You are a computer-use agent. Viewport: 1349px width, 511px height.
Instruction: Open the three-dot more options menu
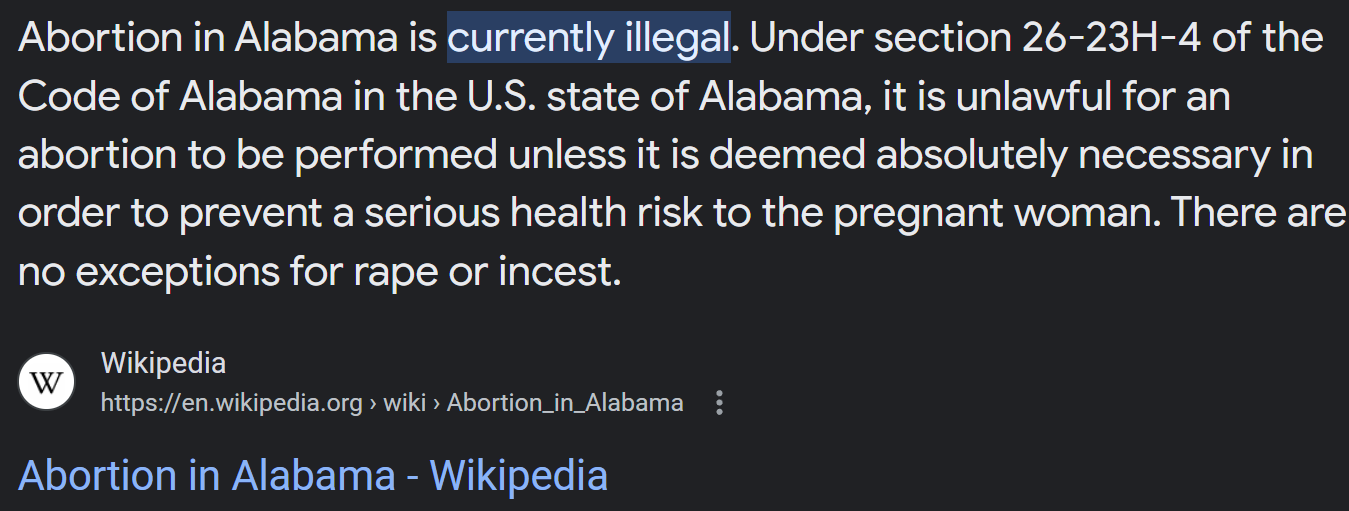[x=719, y=403]
